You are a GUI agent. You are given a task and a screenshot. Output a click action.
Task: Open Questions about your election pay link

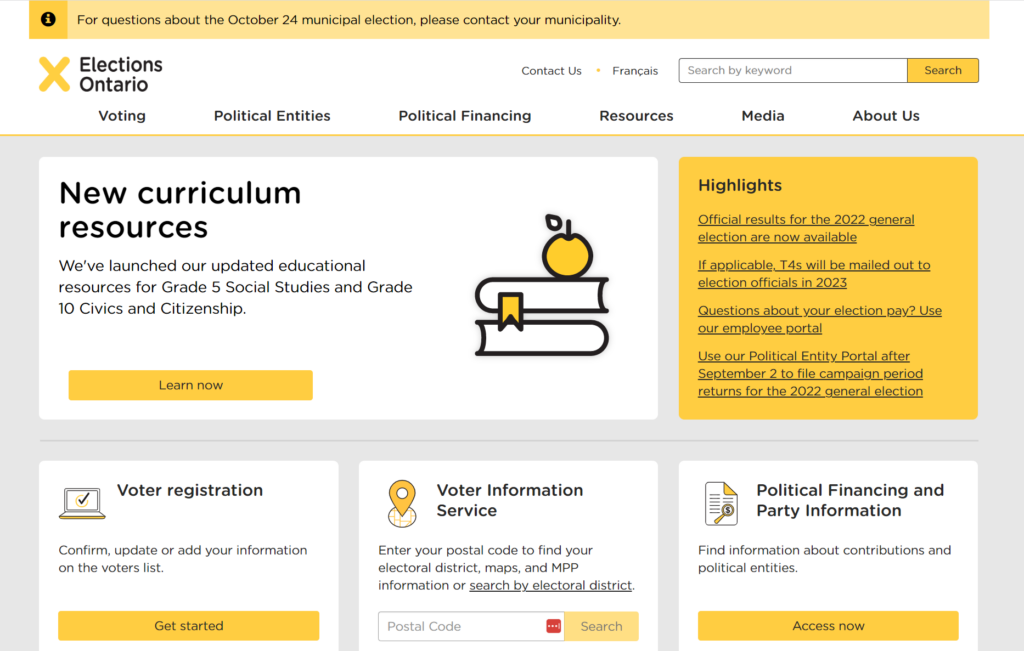click(820, 319)
